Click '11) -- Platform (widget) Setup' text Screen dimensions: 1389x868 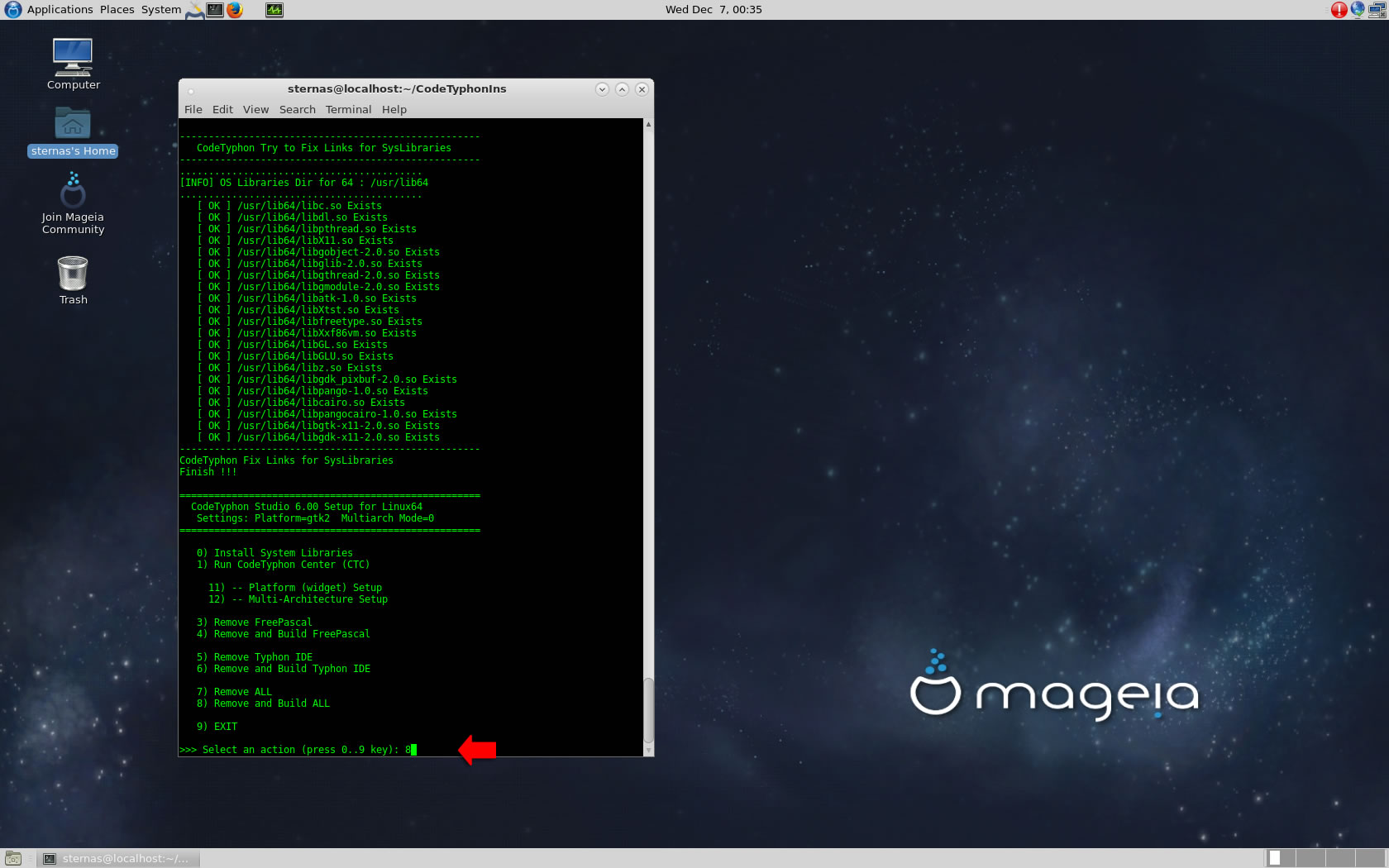tap(295, 588)
